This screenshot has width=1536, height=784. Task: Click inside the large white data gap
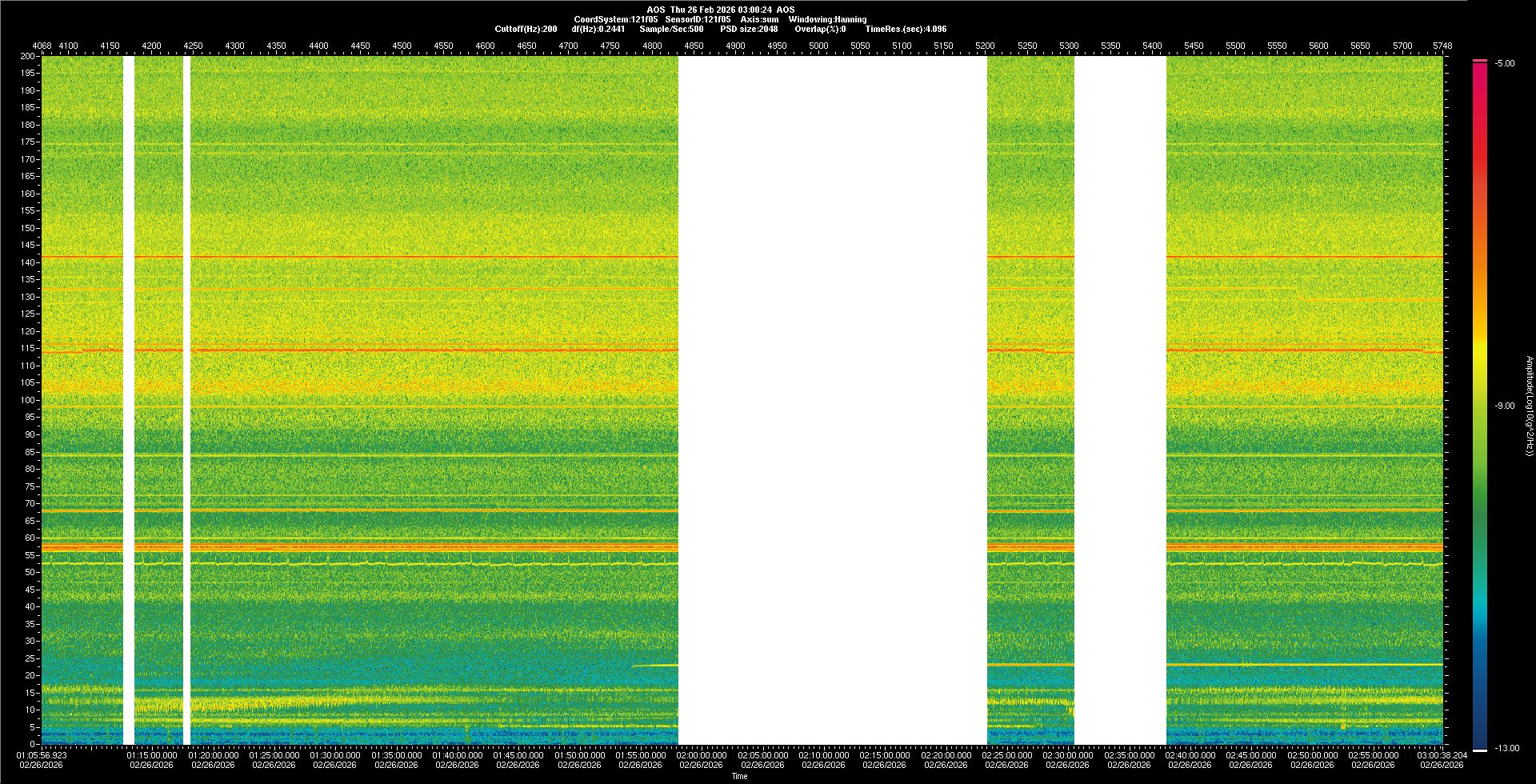(x=832, y=400)
